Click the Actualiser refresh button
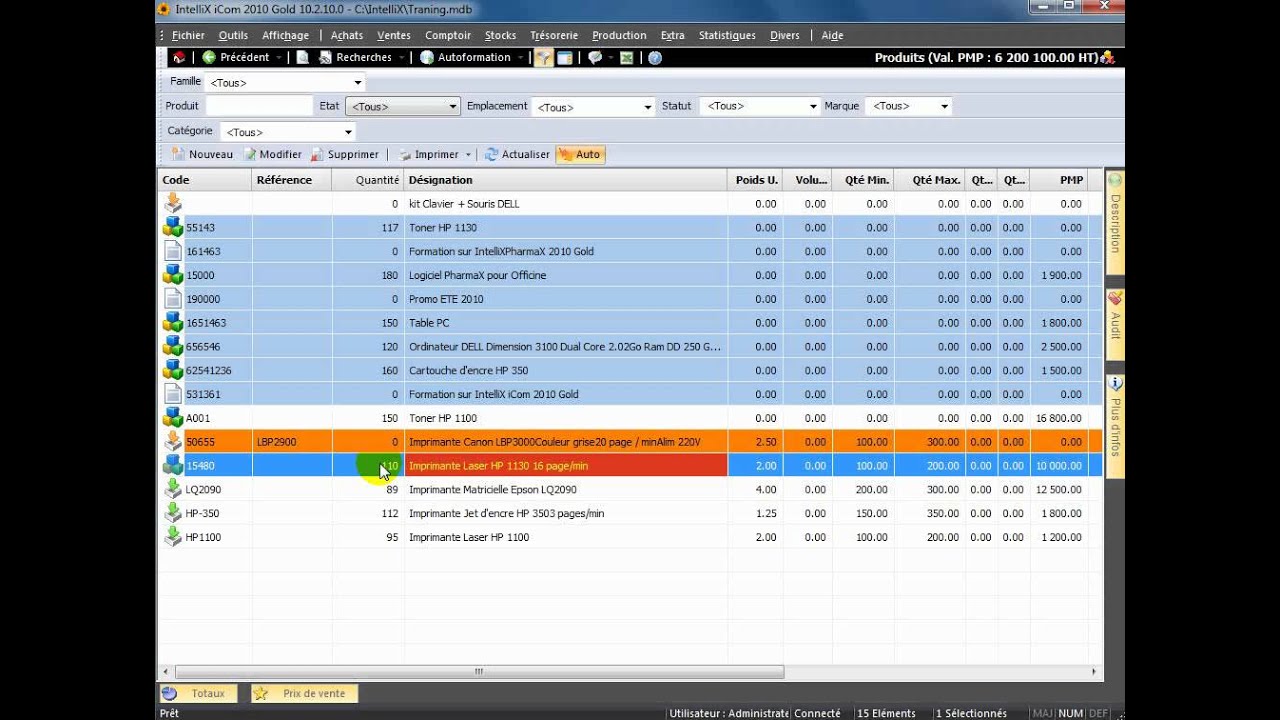Viewport: 1280px width, 720px height. coord(517,154)
